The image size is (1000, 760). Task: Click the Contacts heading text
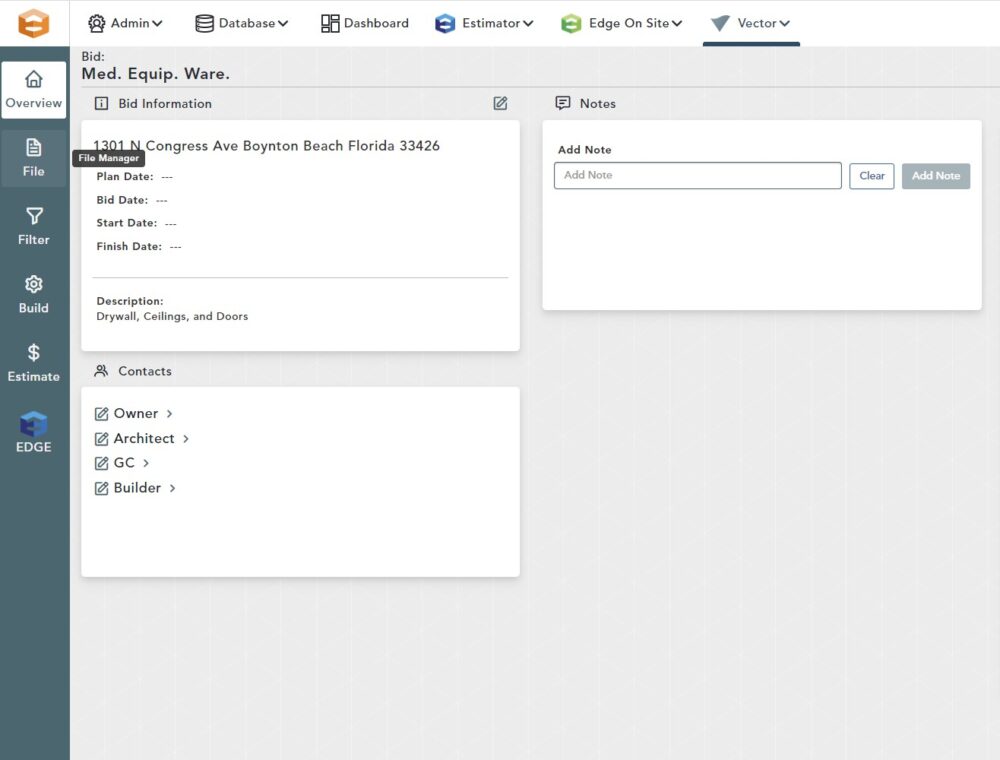(145, 371)
